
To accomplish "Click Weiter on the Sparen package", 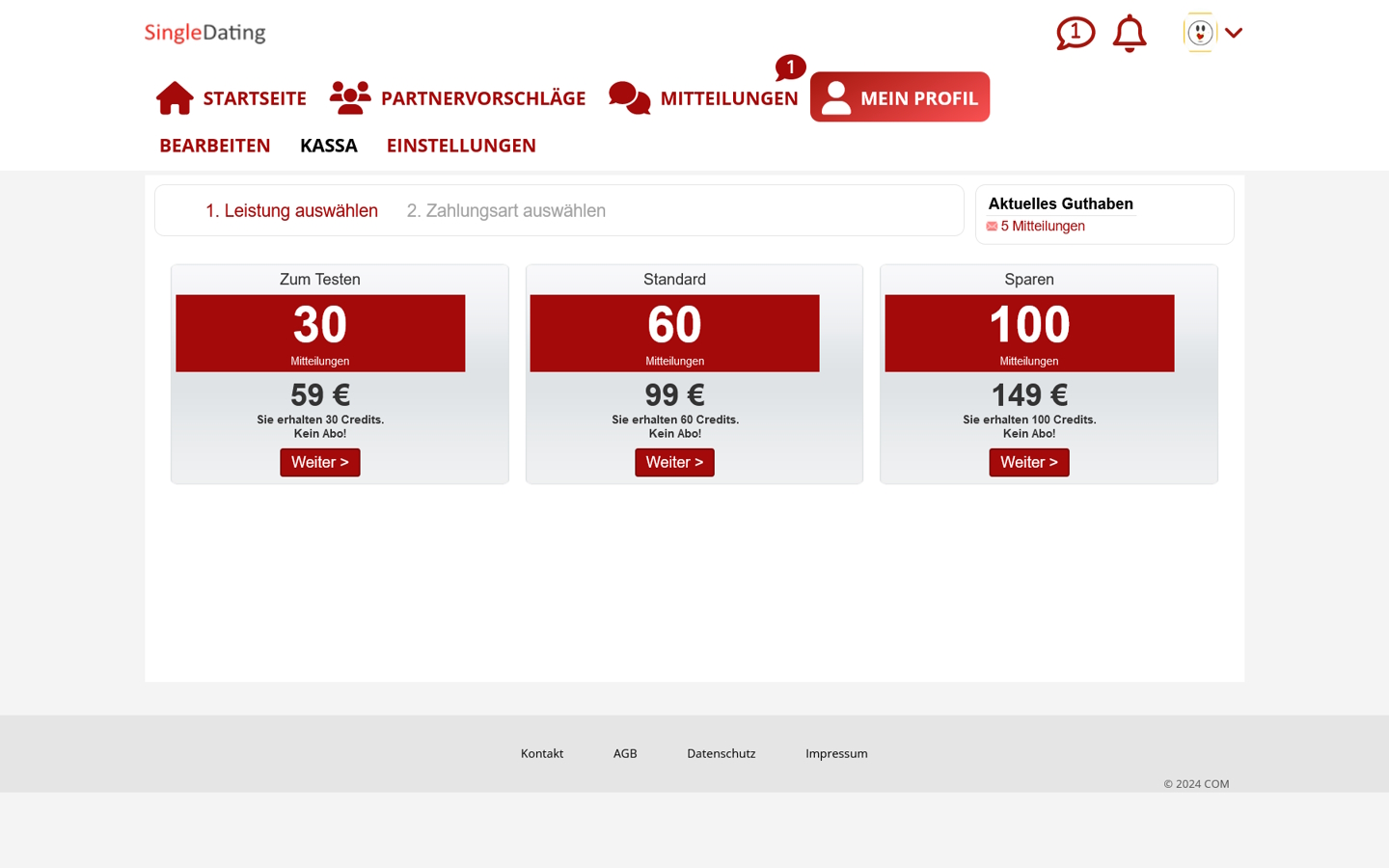I will (1028, 462).
